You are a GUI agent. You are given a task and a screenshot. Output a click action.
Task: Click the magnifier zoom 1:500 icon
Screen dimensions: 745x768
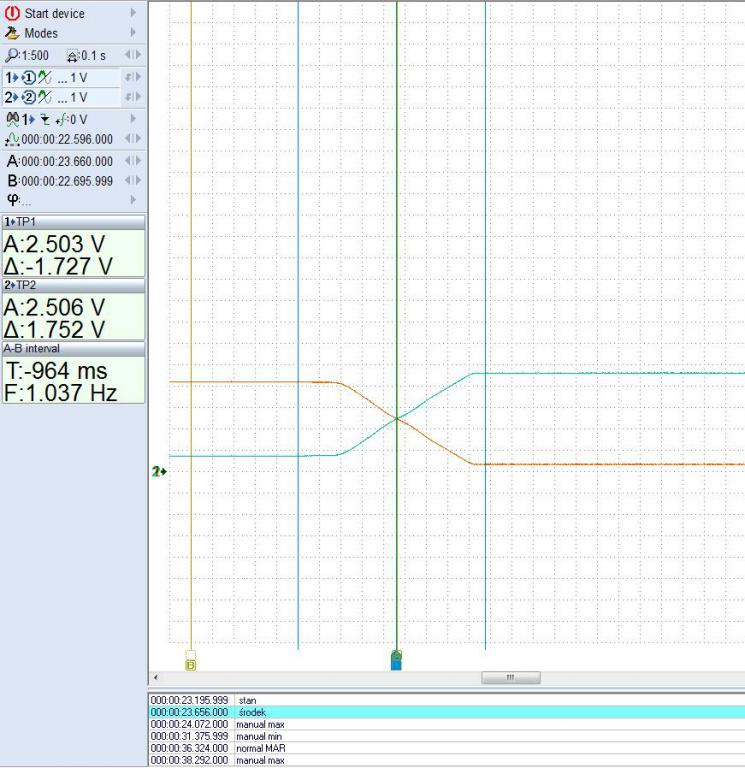click(12, 56)
